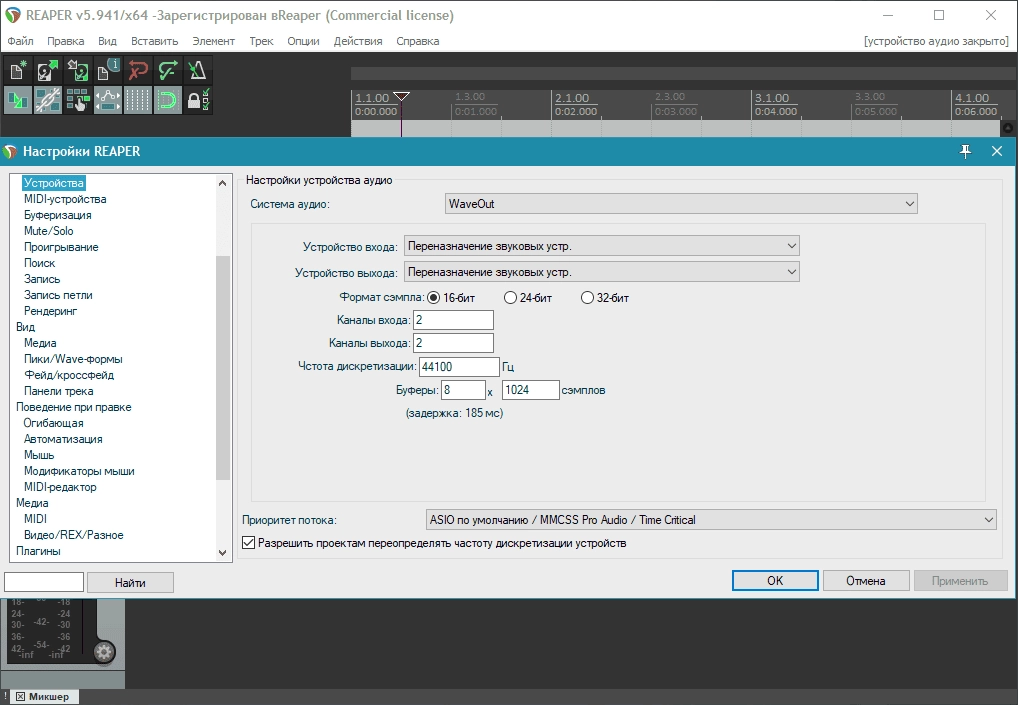Click the OK button

(x=775, y=580)
